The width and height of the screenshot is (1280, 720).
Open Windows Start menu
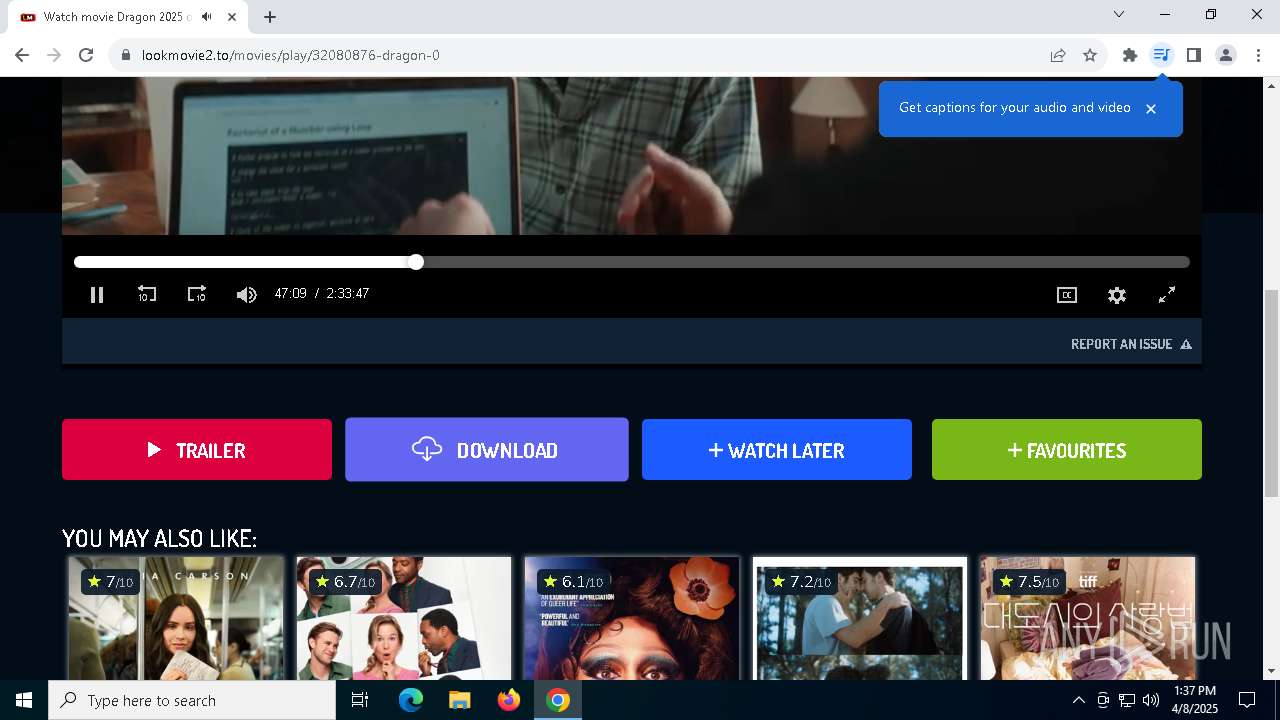tap(24, 700)
